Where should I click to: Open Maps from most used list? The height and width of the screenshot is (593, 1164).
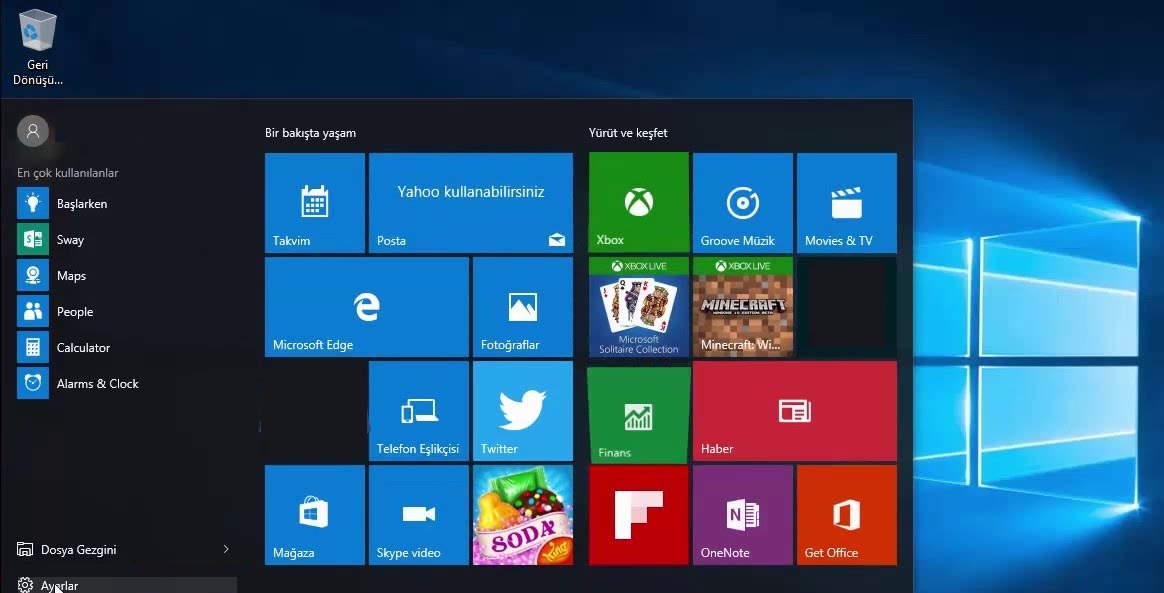pyautogui.click(x=126, y=275)
